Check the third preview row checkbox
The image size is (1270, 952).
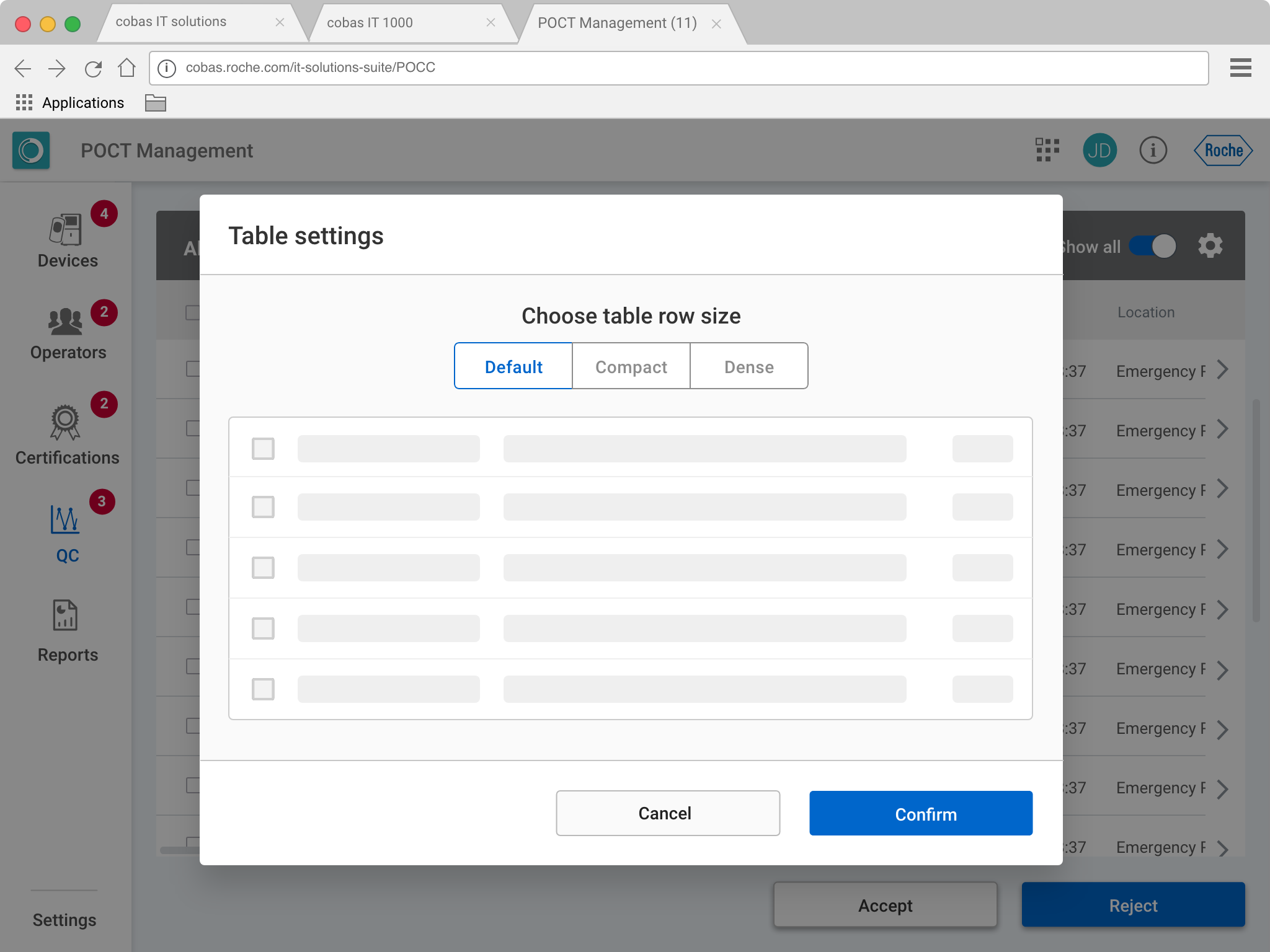263,568
